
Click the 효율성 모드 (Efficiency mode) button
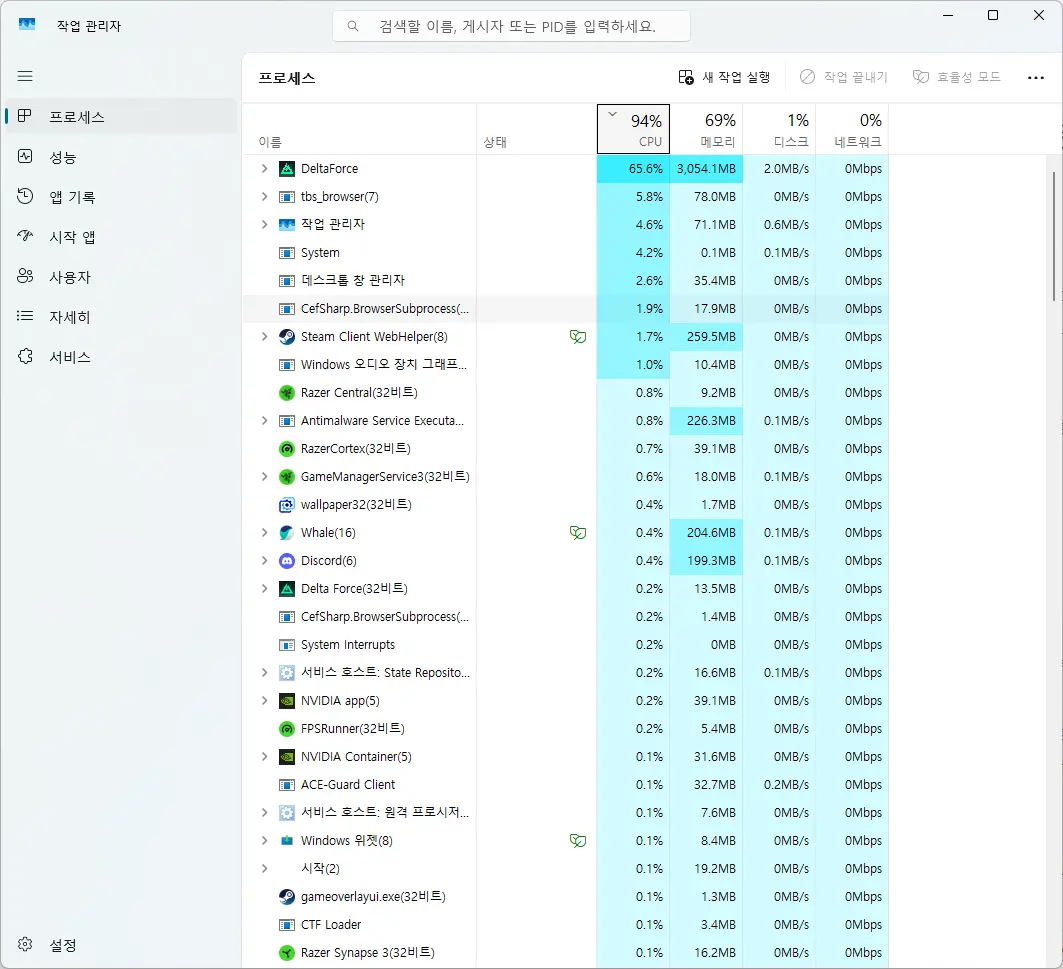click(x=956, y=77)
